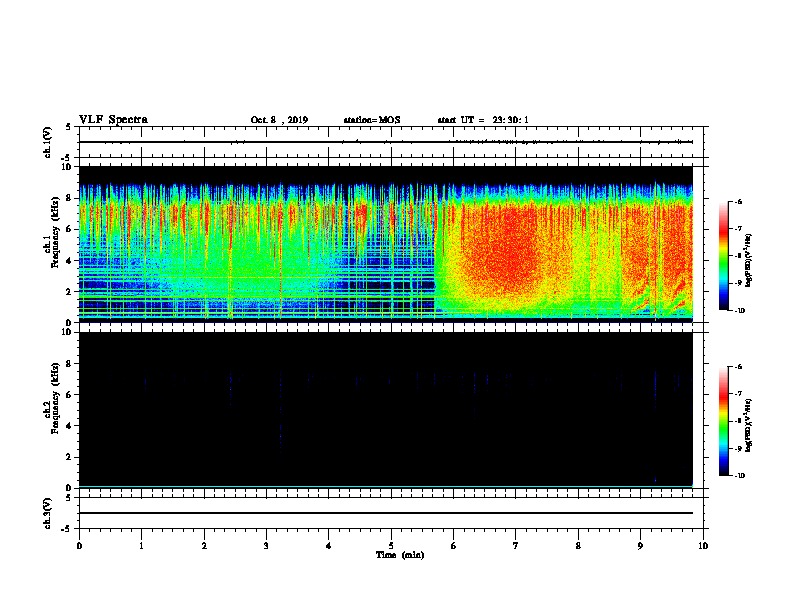Click inside the black ch.2 spectrogram panel
Viewport: 792px width, 612px height.
pyautogui.click(x=386, y=409)
